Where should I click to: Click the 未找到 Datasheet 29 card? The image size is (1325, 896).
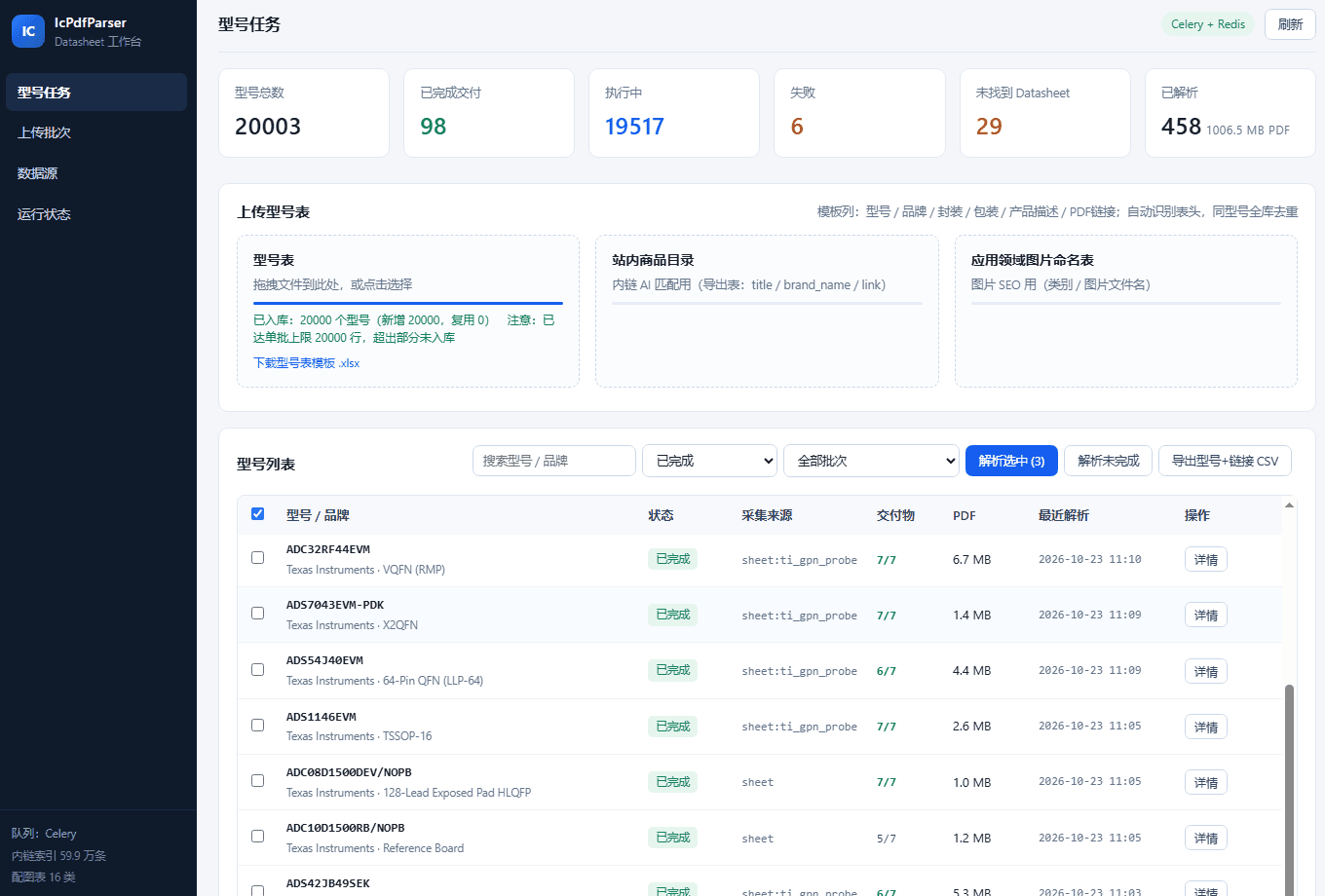1045,113
